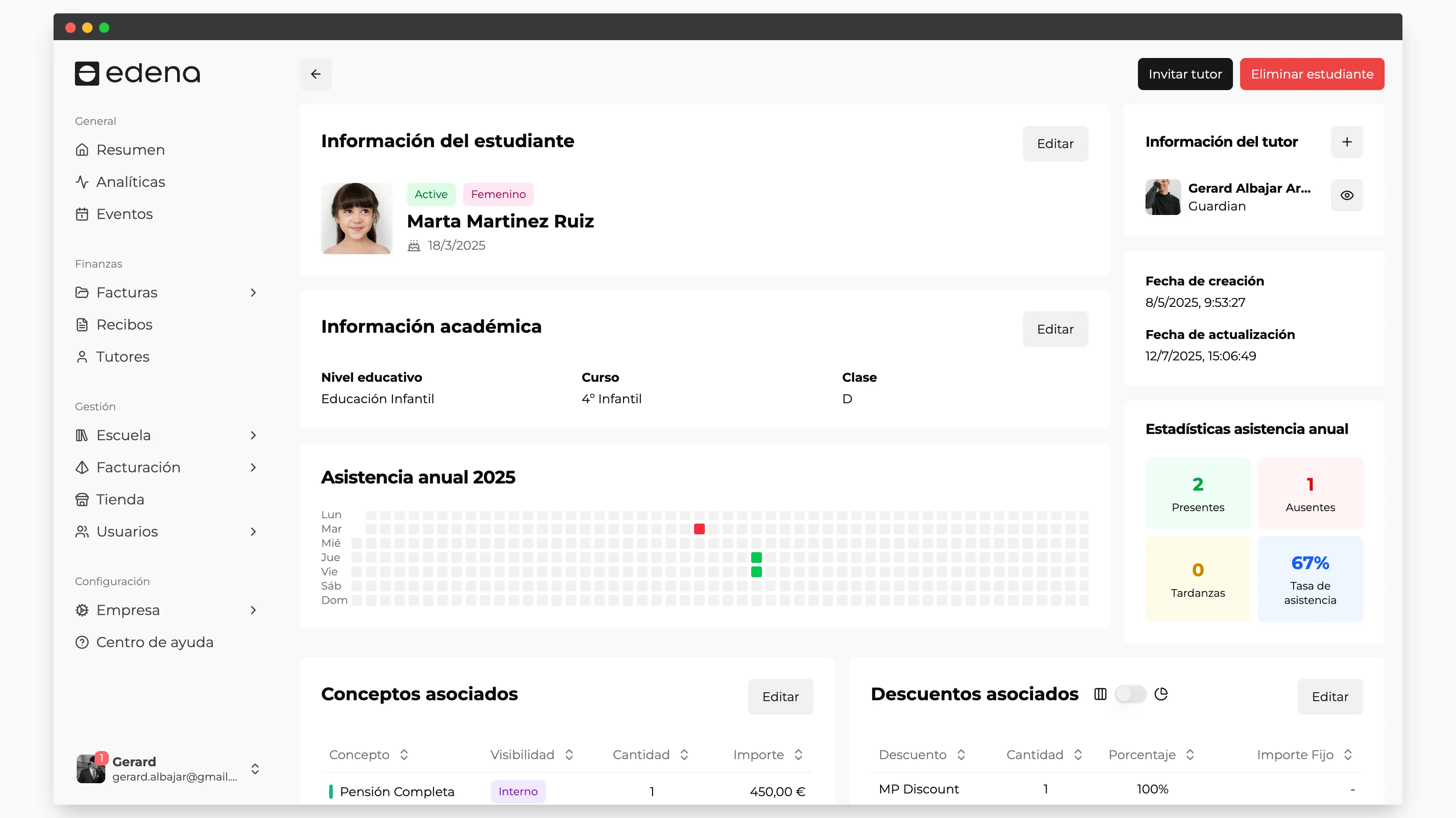Screen dimensions: 1456x818
Task: Open the Recibos menu item
Action: click(x=166, y=325)
